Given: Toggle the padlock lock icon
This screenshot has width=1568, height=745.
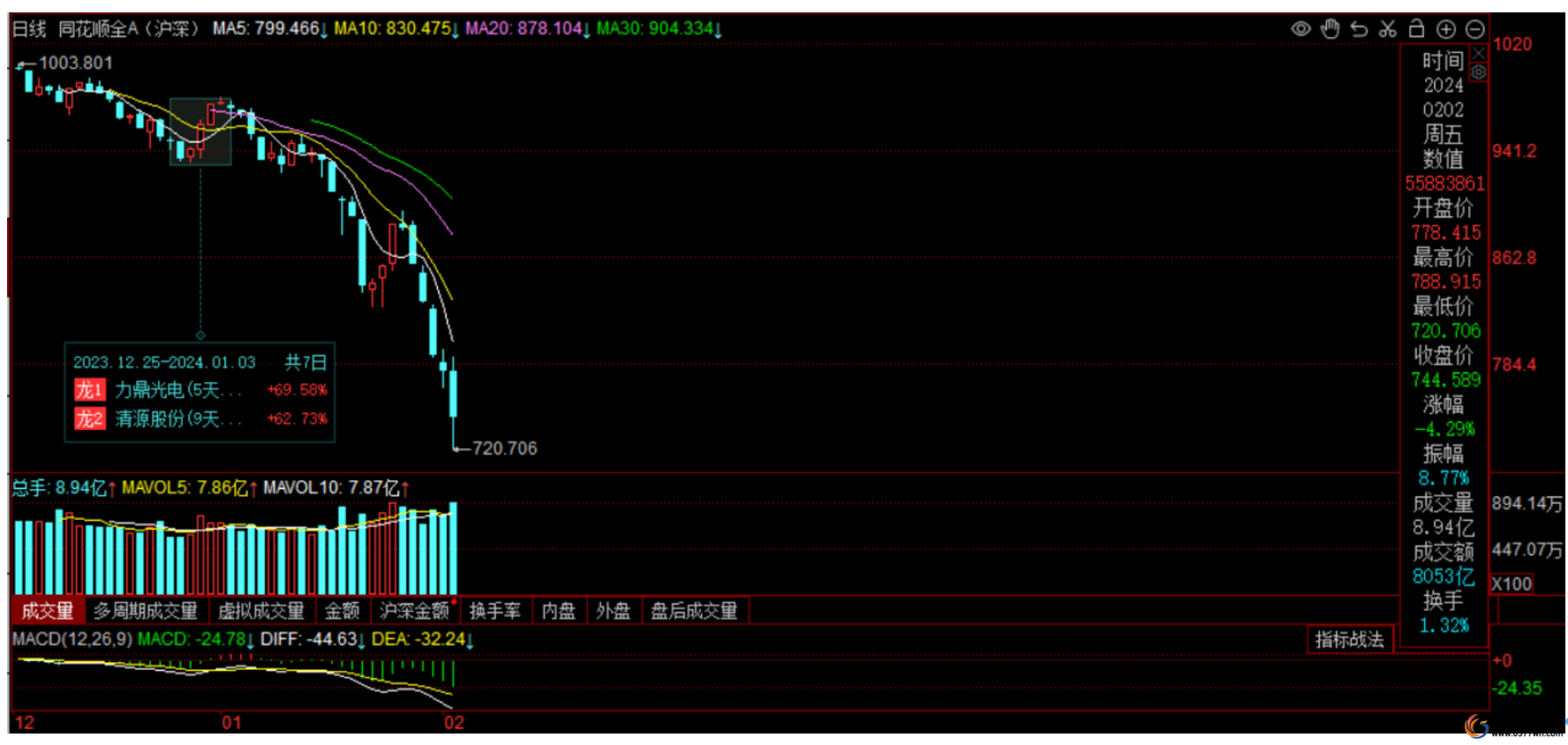Looking at the screenshot, I should tap(1417, 28).
